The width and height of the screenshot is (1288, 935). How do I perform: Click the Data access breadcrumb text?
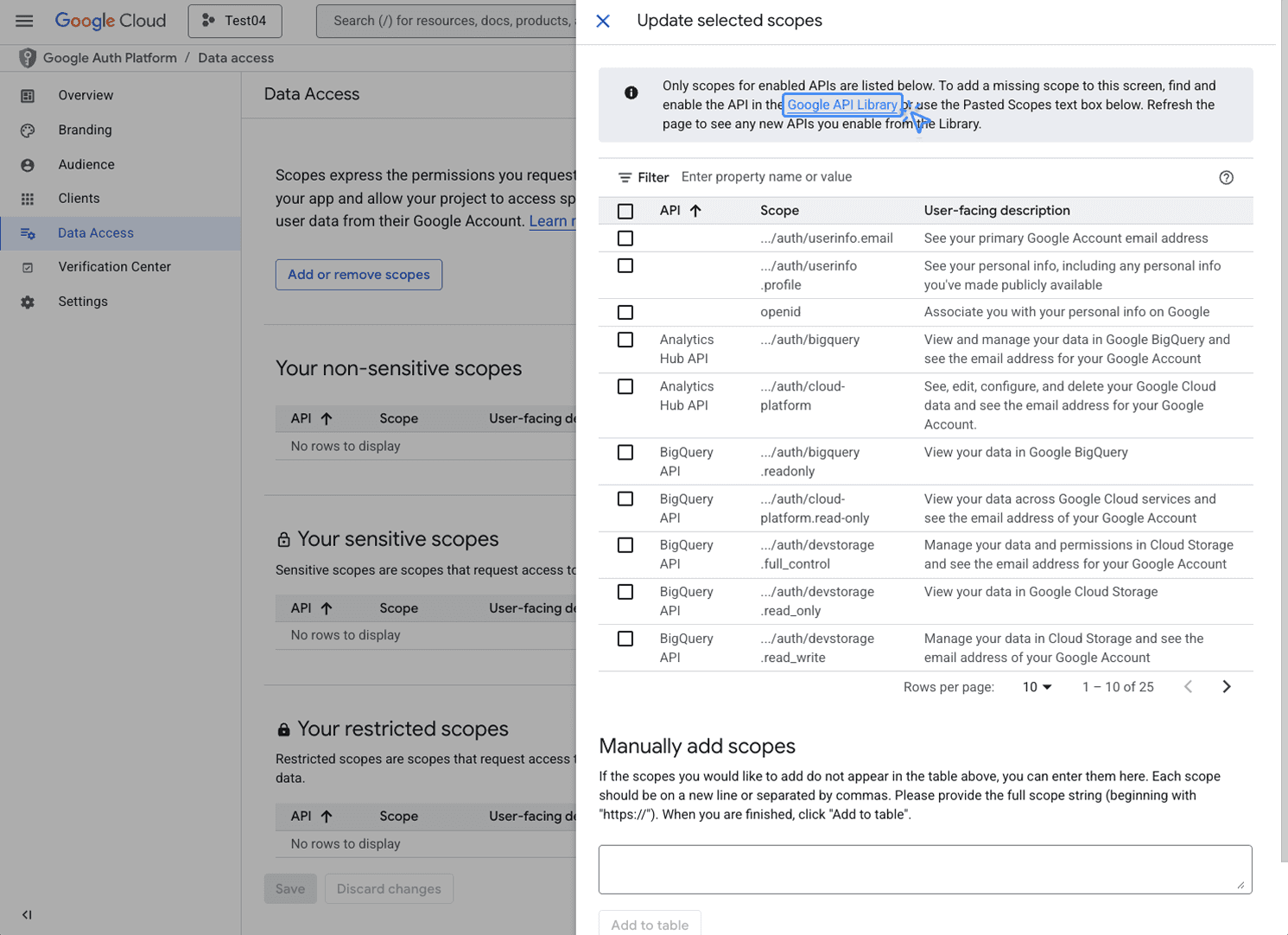(x=236, y=58)
